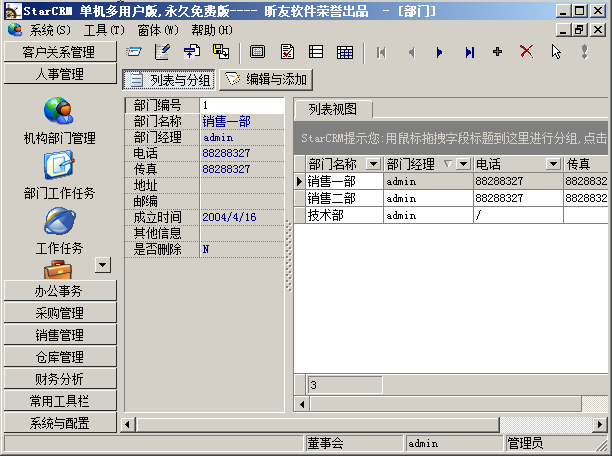
Task: Click the teal form view icon
Action: (257, 52)
